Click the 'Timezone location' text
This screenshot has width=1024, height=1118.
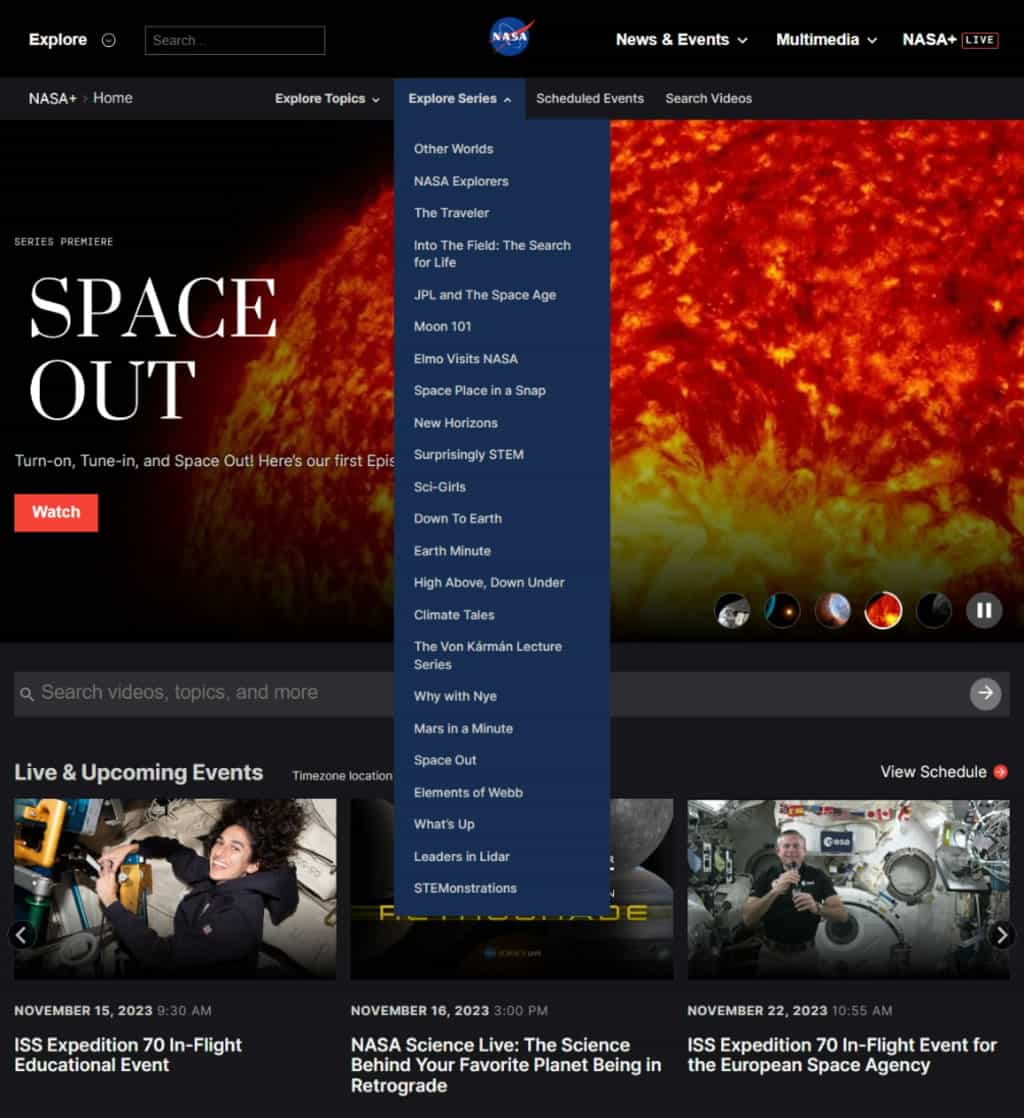coord(342,776)
